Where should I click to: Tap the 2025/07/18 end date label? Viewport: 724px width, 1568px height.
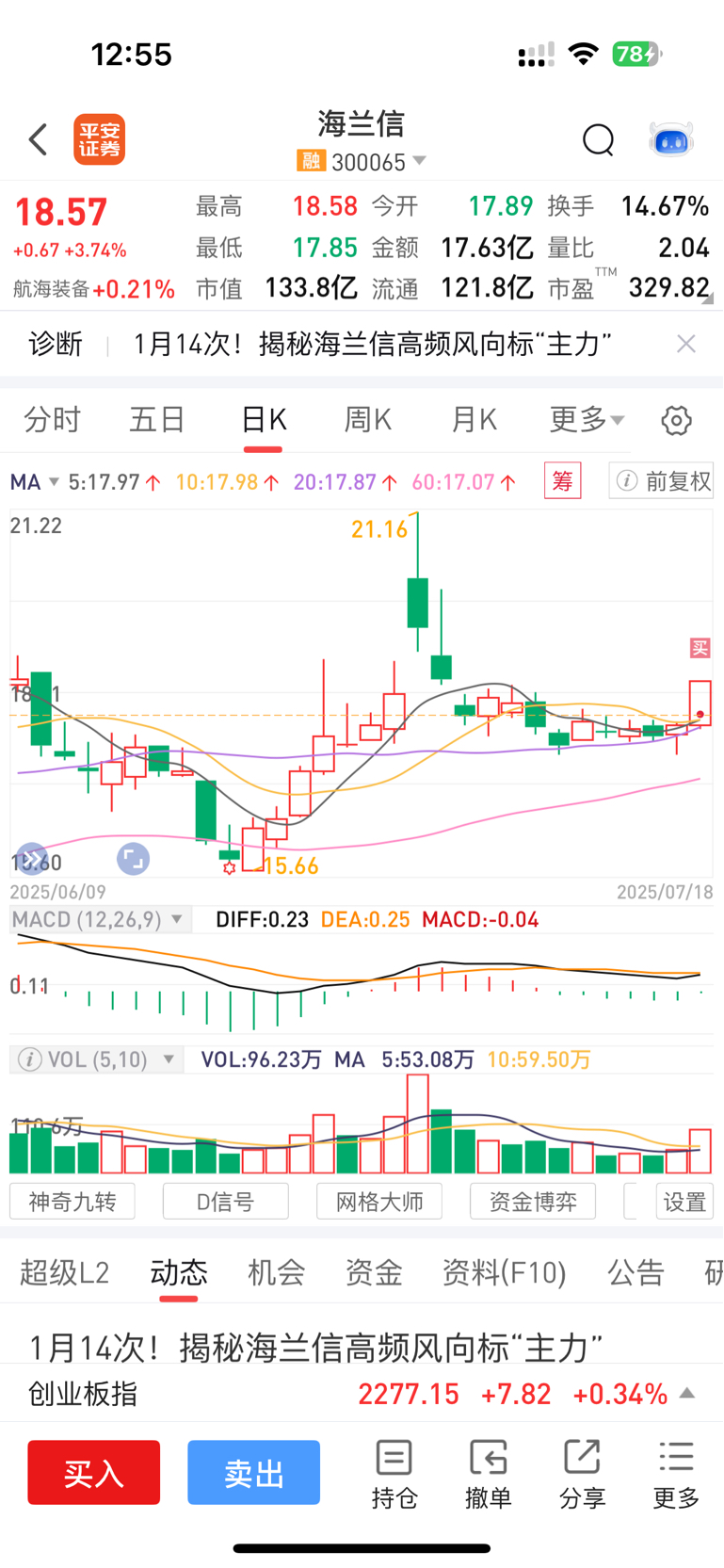point(665,891)
